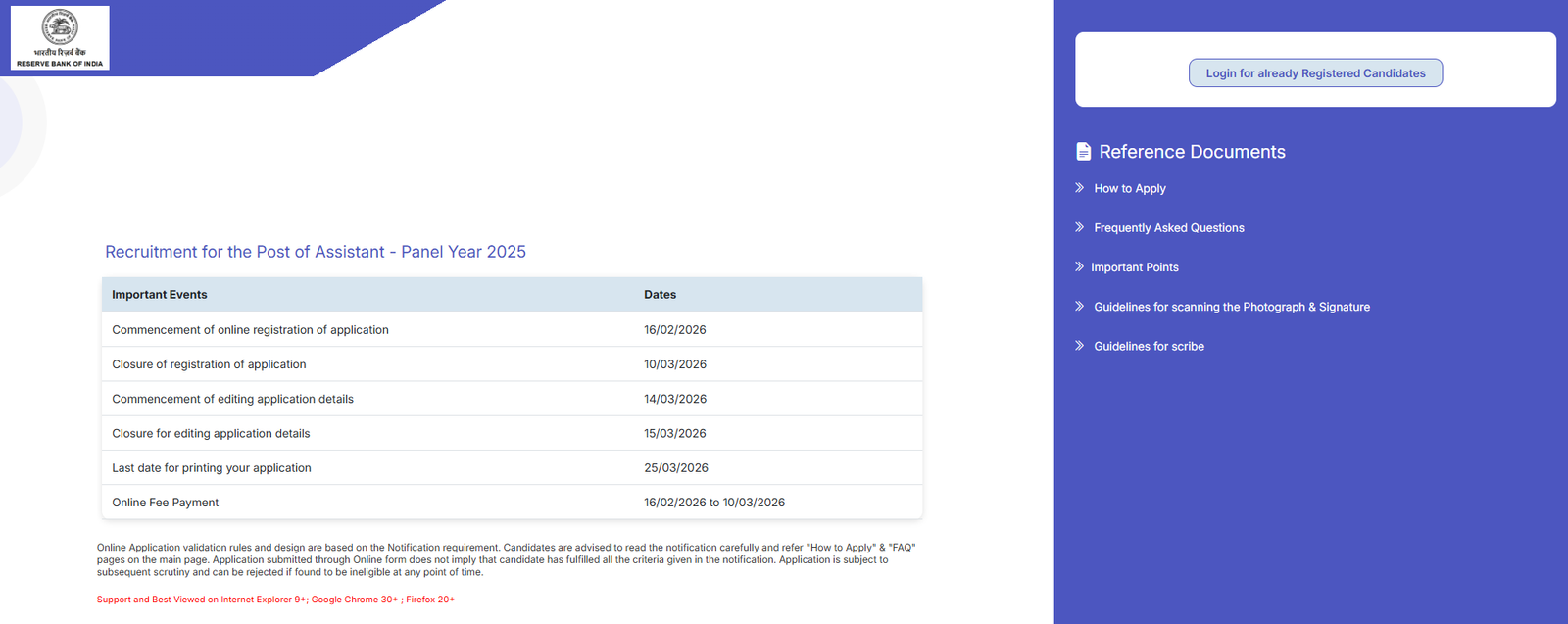
Task: Open Guidelines for scanning Photograph & Signature
Action: point(1231,308)
